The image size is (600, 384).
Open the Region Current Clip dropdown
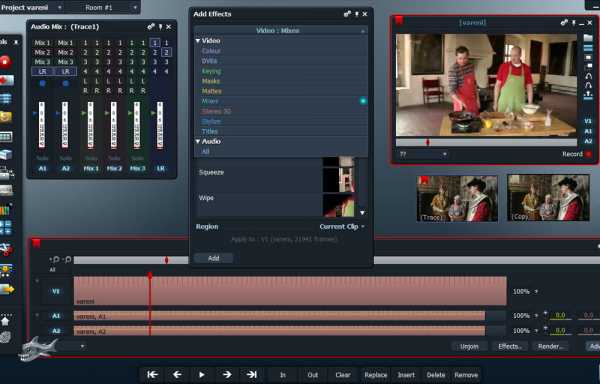click(342, 226)
